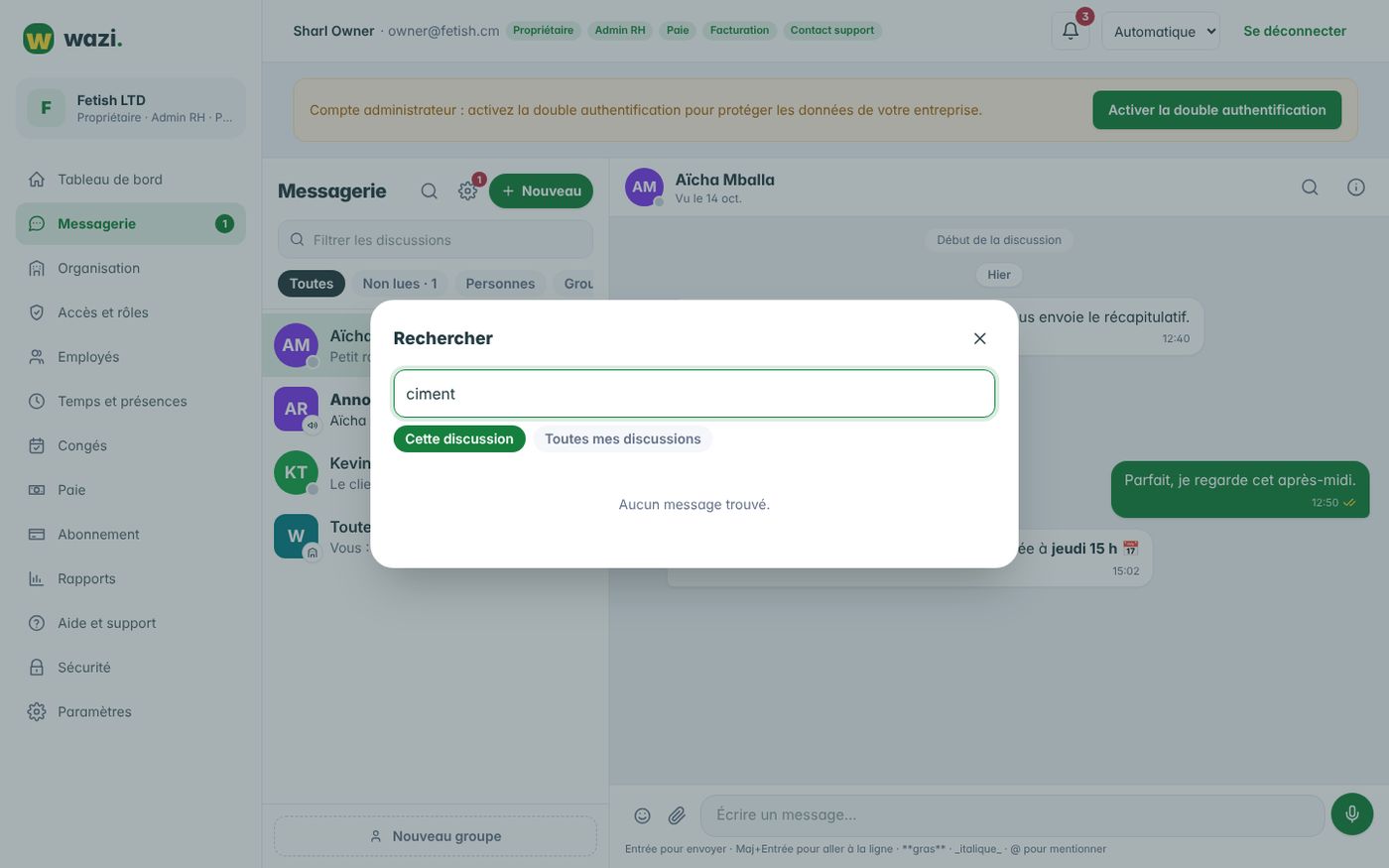Image resolution: width=1389 pixels, height=868 pixels.
Task: Open the W group discussion avatar
Action: tap(296, 536)
